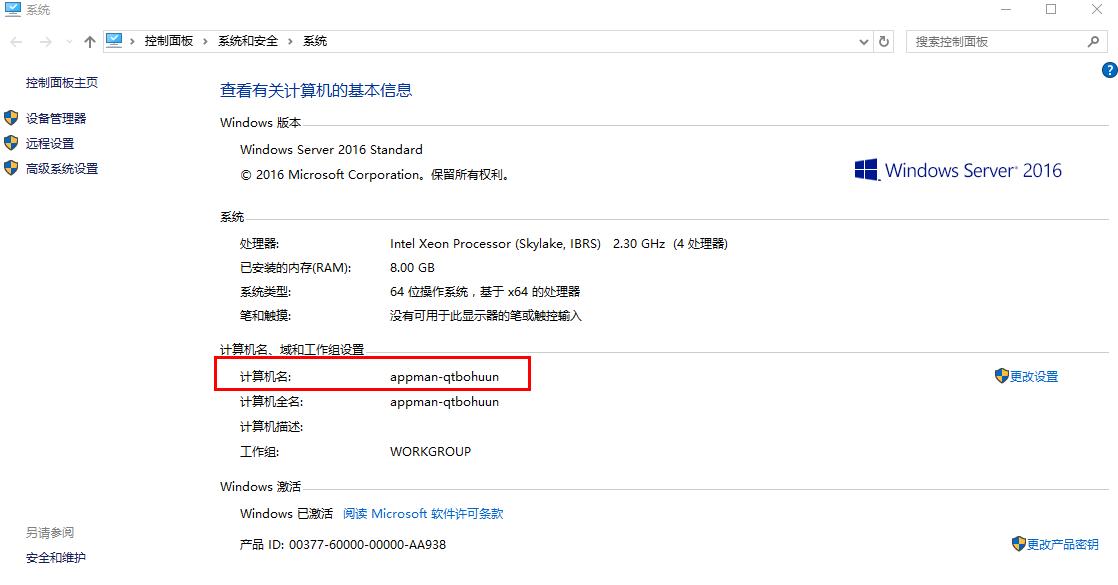Click the Forward navigation arrow
Image resolution: width=1118 pixels, height=585 pixels.
[46, 42]
